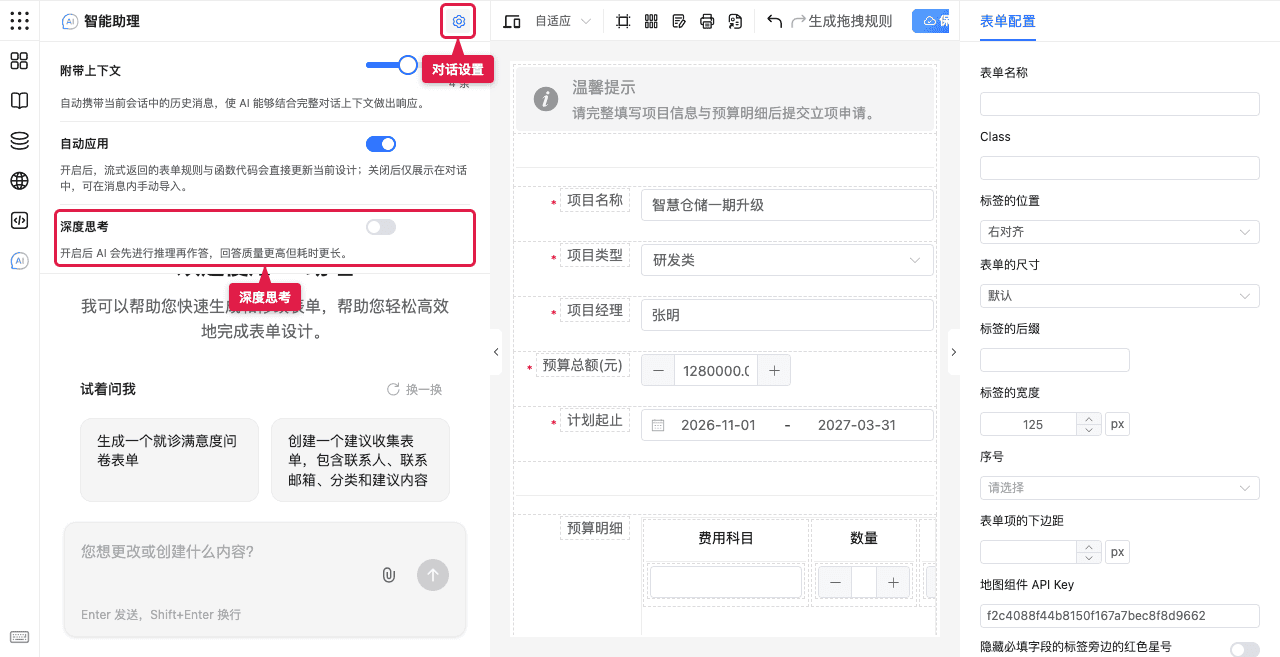Click the blue cloud save button
Screen dimensions: 1280x657
pyautogui.click(x=930, y=21)
